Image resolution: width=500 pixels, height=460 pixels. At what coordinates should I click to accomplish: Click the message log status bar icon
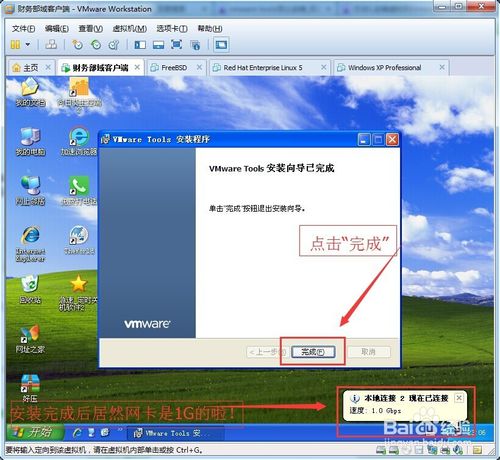(477, 451)
